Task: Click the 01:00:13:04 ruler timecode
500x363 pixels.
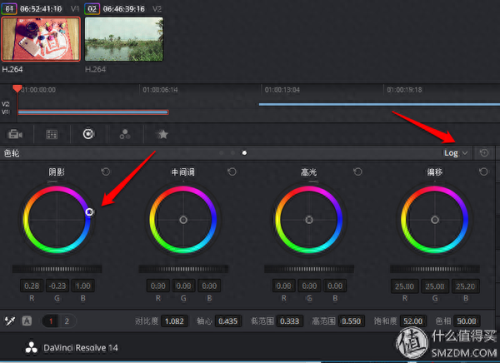Action: pos(282,90)
